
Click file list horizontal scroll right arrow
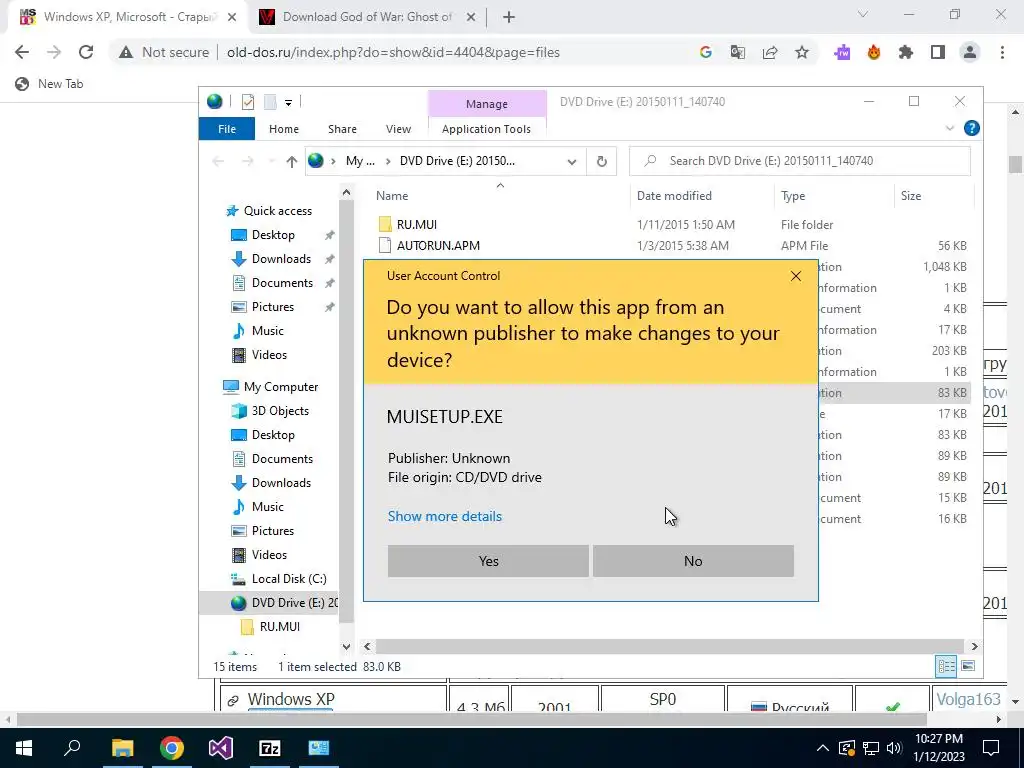pos(974,647)
